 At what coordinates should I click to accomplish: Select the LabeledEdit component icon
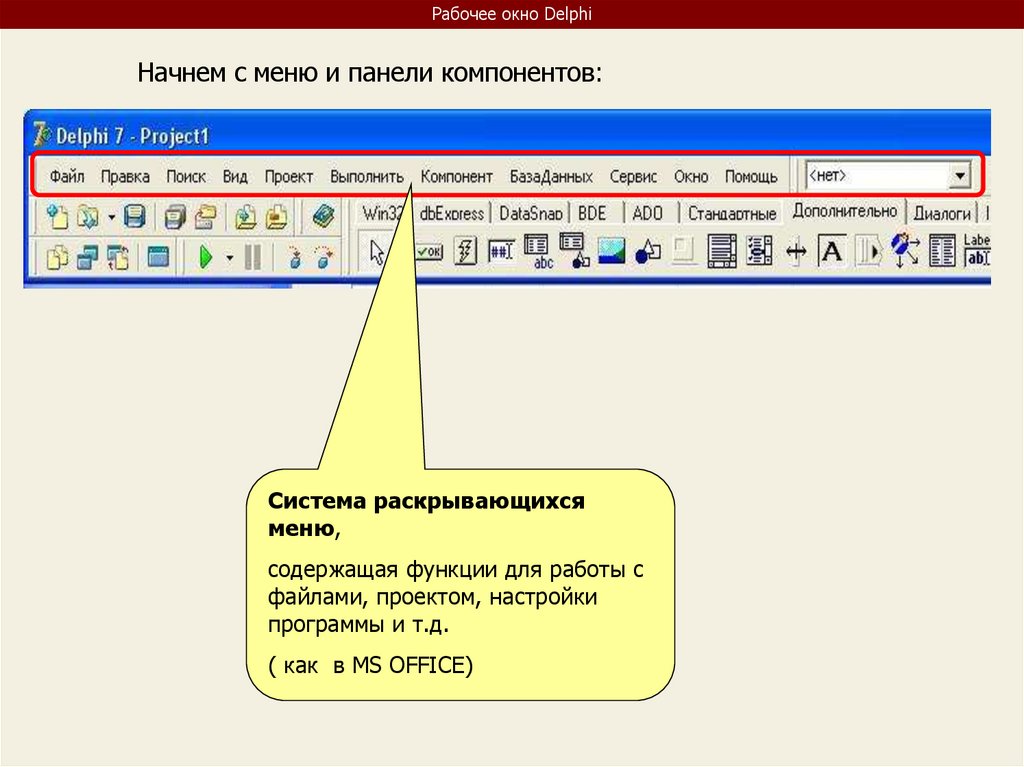[977, 251]
